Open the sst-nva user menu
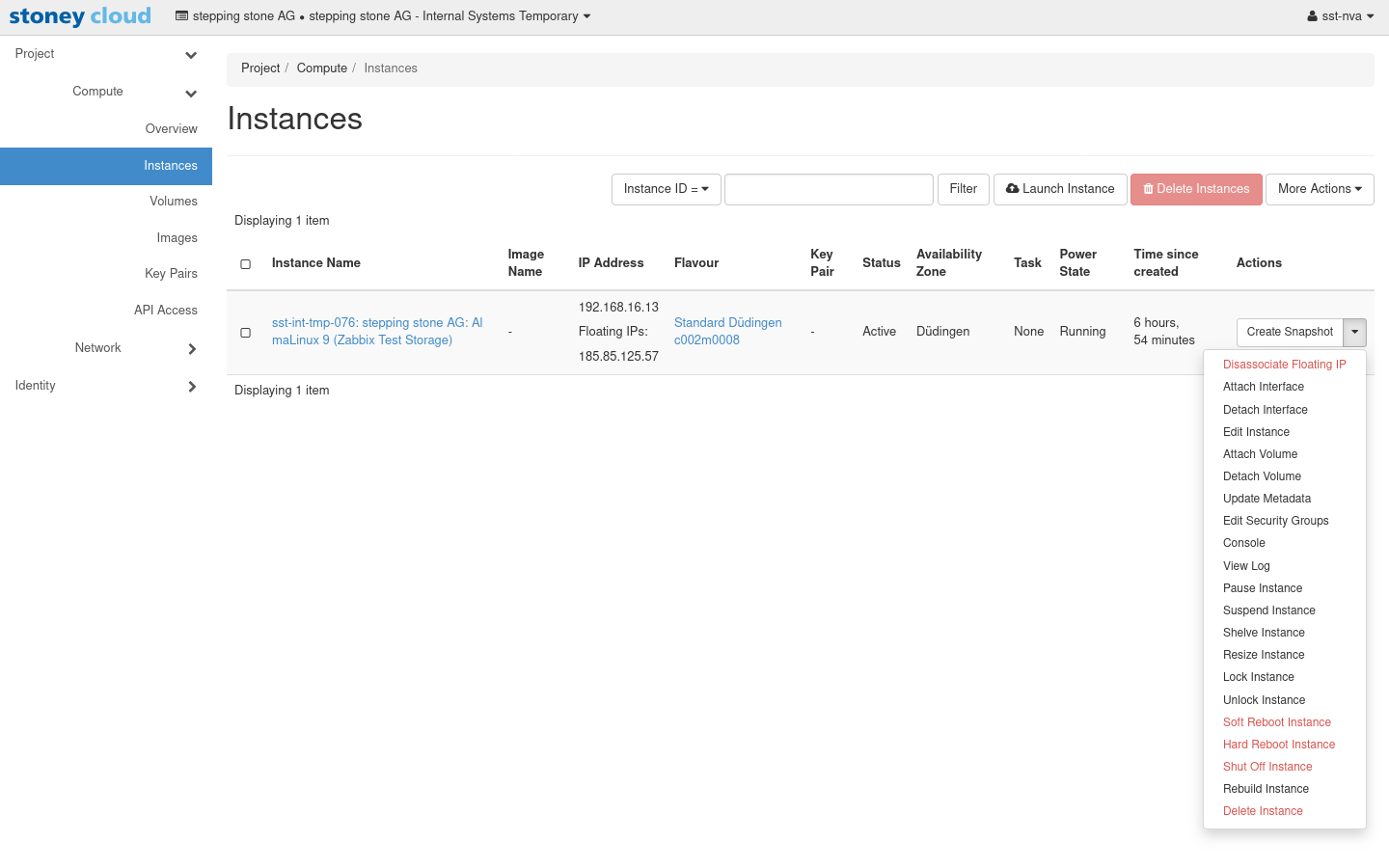This screenshot has width=1389, height=868. pyautogui.click(x=1340, y=16)
